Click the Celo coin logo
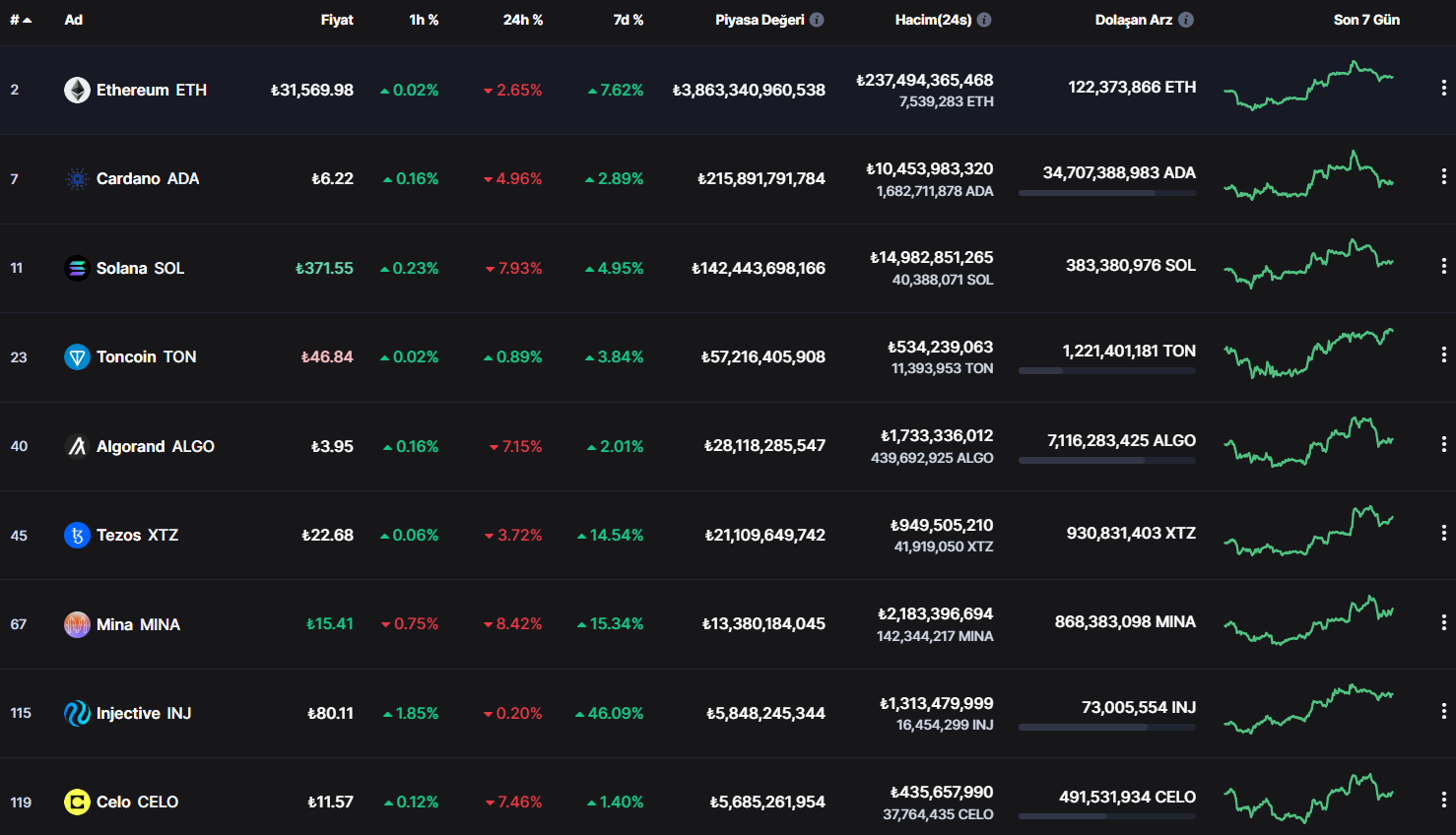The height and width of the screenshot is (835, 1456). [77, 803]
